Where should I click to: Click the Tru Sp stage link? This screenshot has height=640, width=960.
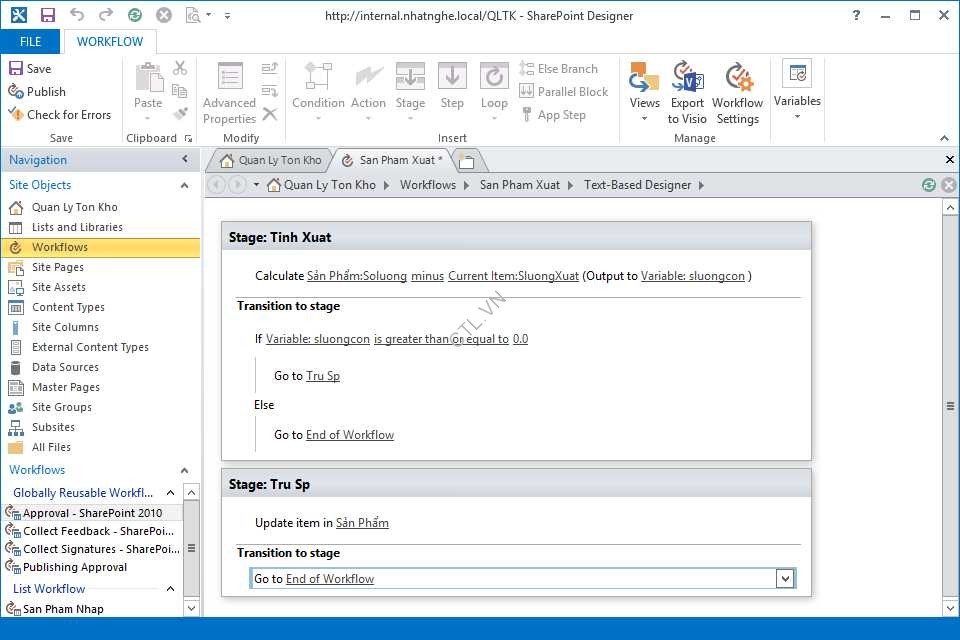point(323,376)
